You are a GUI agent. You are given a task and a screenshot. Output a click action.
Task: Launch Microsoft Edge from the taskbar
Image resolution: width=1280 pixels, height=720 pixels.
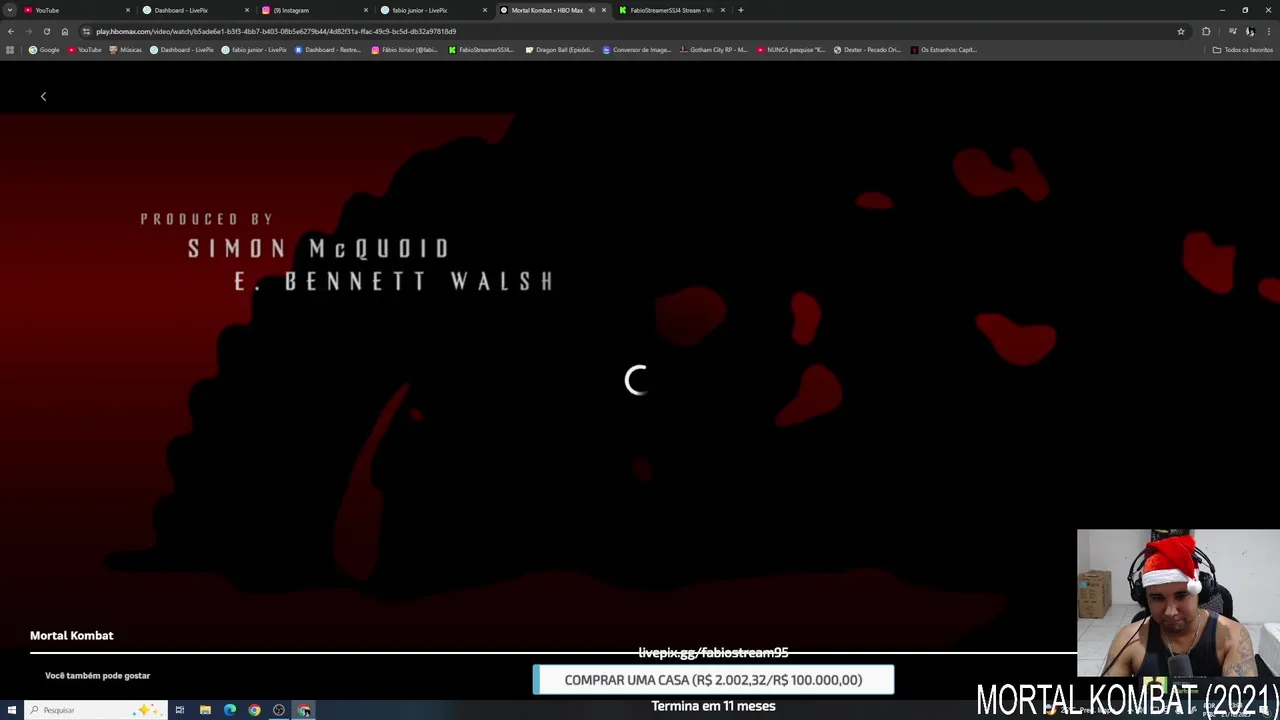coord(230,710)
